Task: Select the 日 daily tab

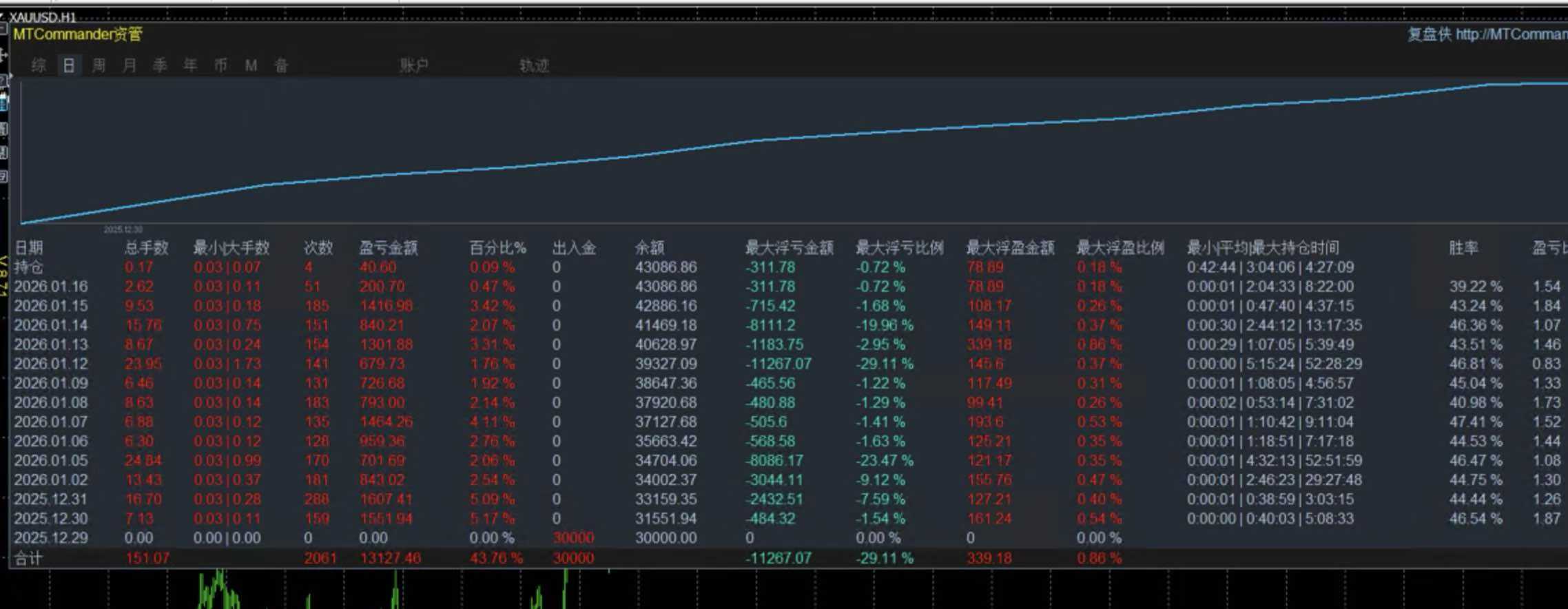Action: tap(69, 65)
